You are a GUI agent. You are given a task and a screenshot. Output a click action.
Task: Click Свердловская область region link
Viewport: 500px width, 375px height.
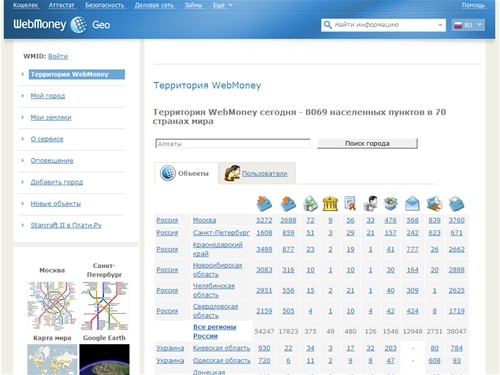point(215,311)
